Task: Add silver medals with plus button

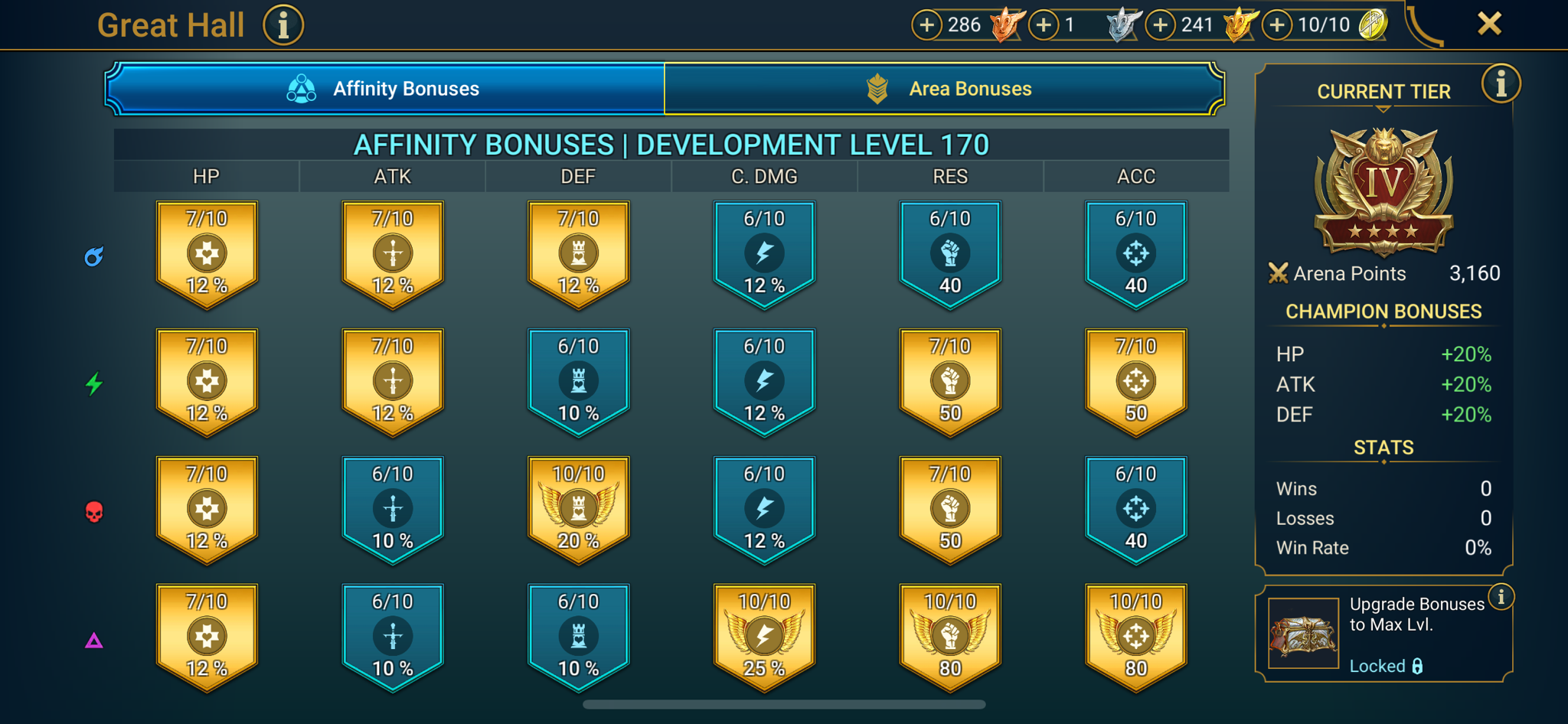Action: 1044,25
